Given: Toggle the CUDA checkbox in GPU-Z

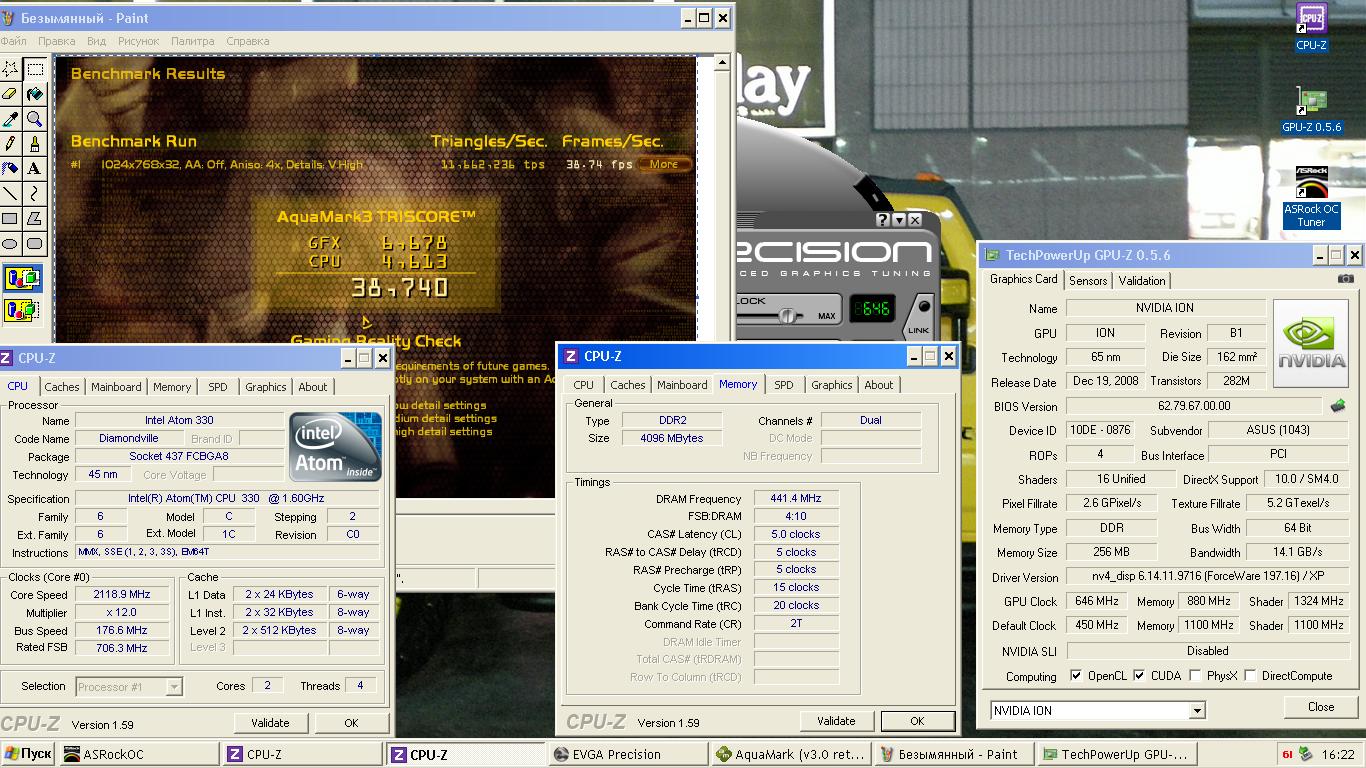Looking at the screenshot, I should [x=1139, y=676].
